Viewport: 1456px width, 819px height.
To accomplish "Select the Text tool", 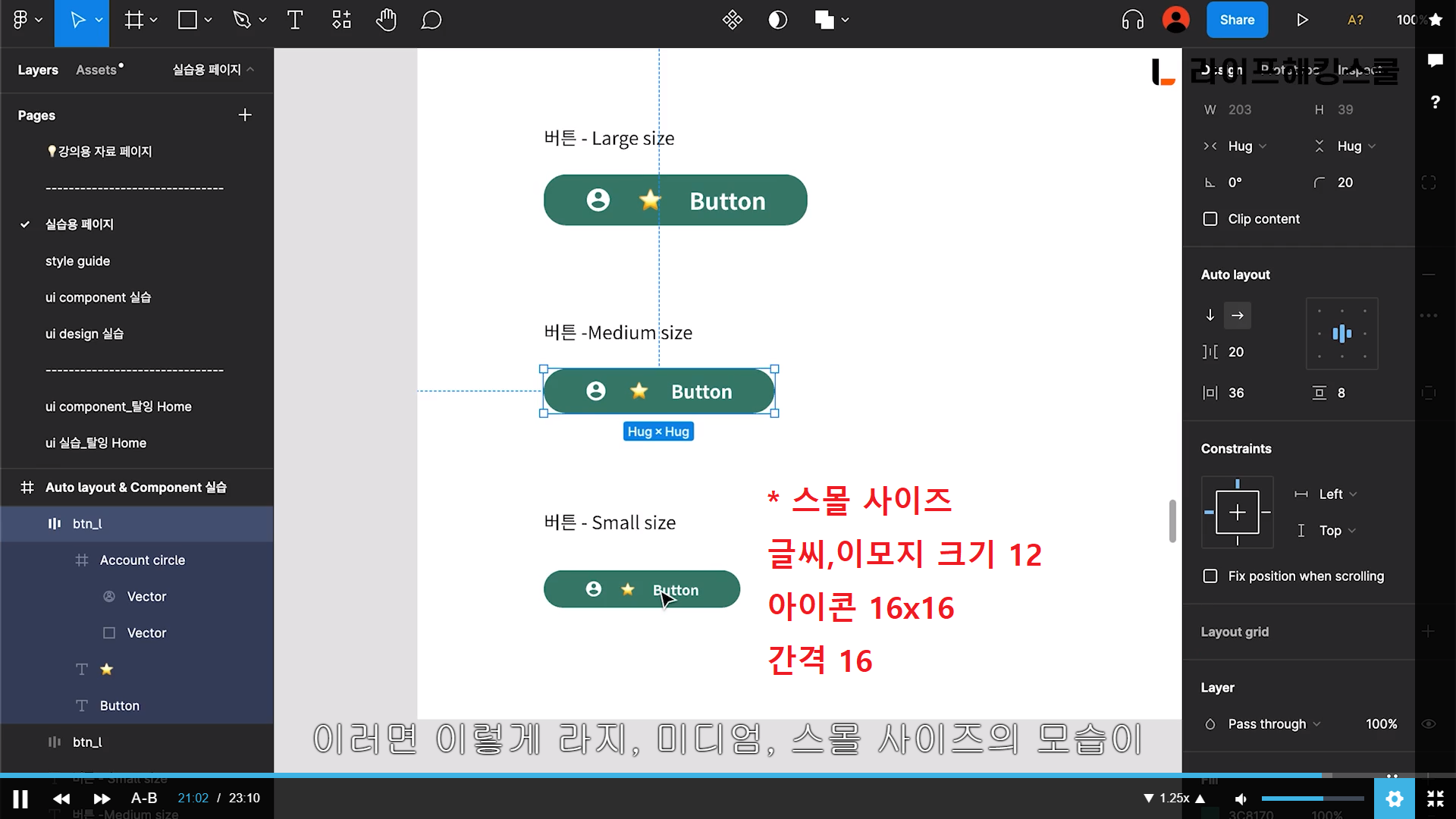I will pyautogui.click(x=295, y=20).
